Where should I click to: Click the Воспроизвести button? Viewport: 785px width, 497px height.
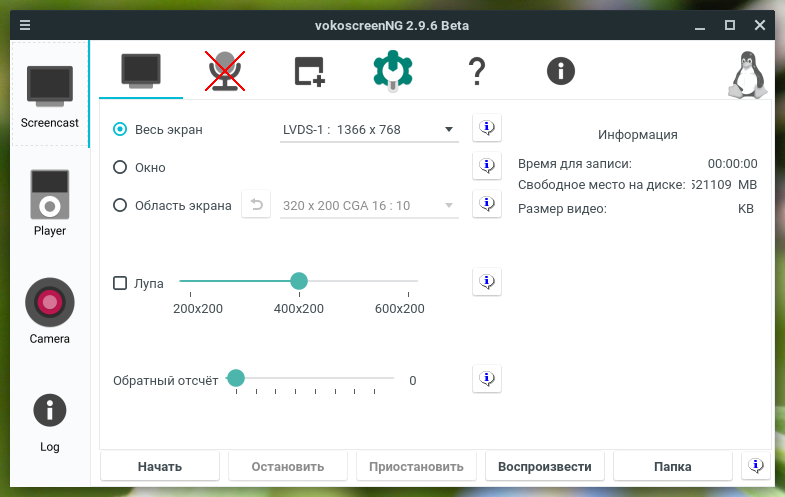pos(545,466)
